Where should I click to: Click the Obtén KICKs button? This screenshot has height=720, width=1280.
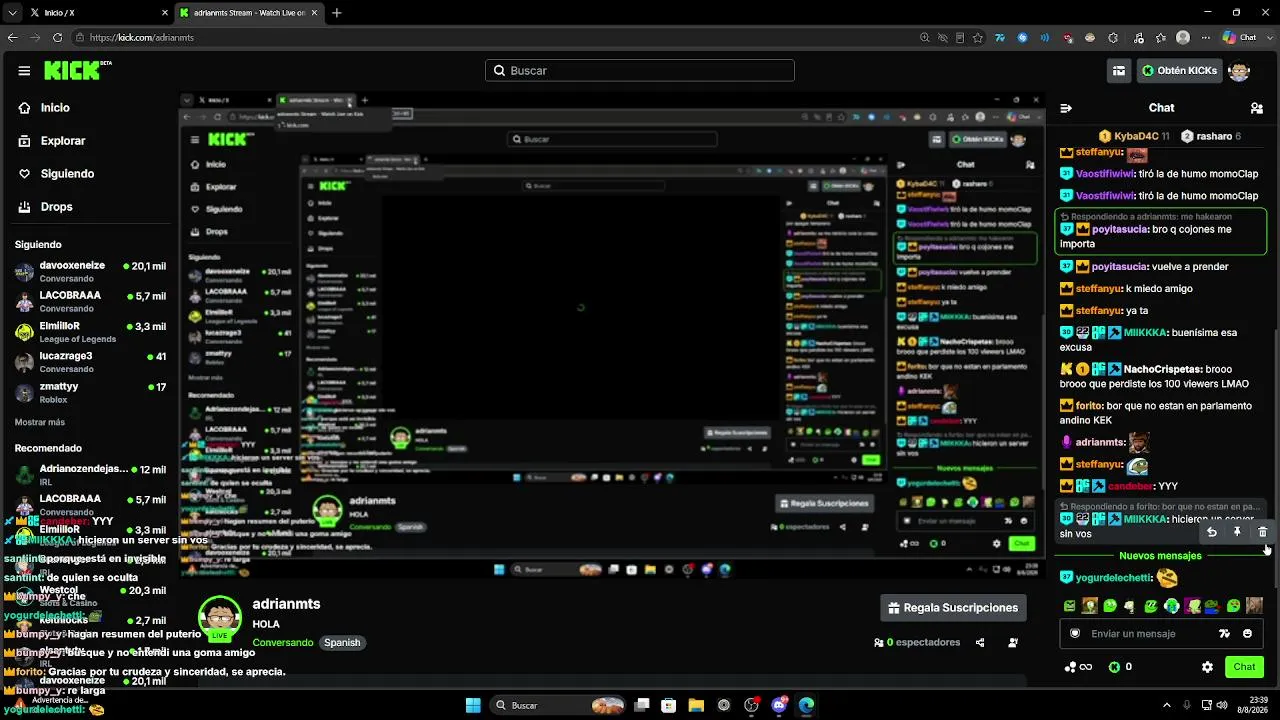point(1179,71)
